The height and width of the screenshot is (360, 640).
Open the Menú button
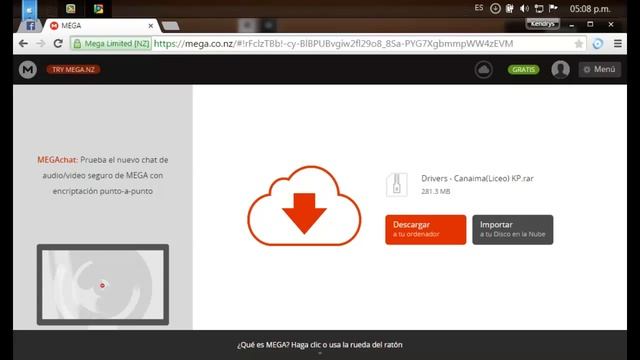click(600, 69)
